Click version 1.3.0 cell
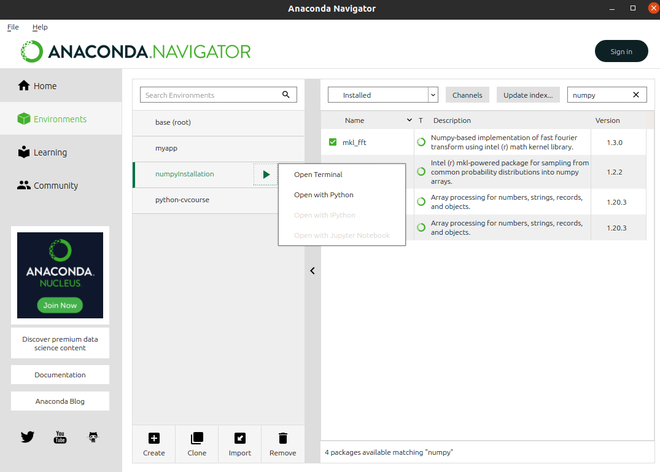The height and width of the screenshot is (472, 660). pyautogui.click(x=615, y=142)
